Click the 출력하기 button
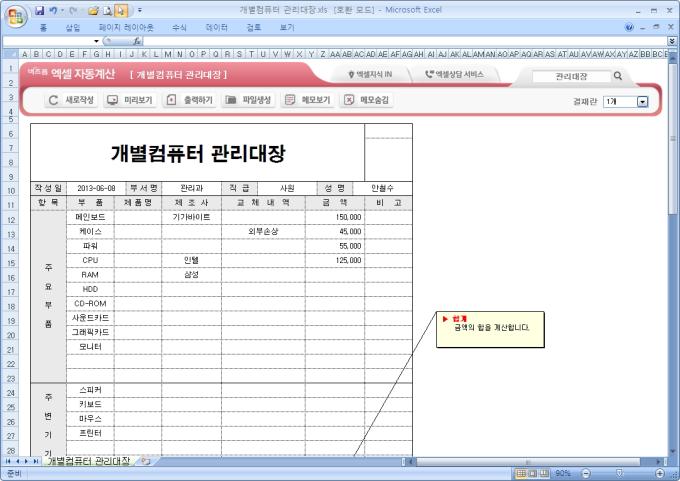Image resolution: width=680 pixels, height=481 pixels. coord(190,100)
